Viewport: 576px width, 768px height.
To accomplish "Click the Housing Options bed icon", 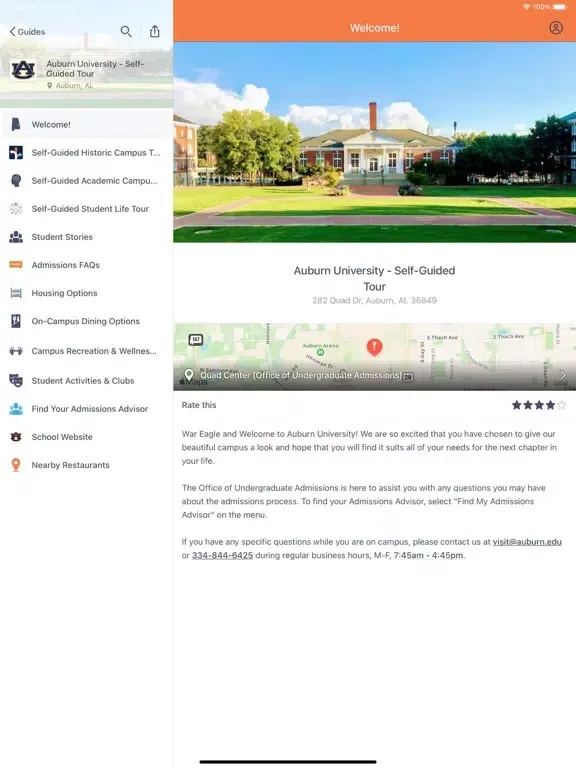I will tap(16, 293).
